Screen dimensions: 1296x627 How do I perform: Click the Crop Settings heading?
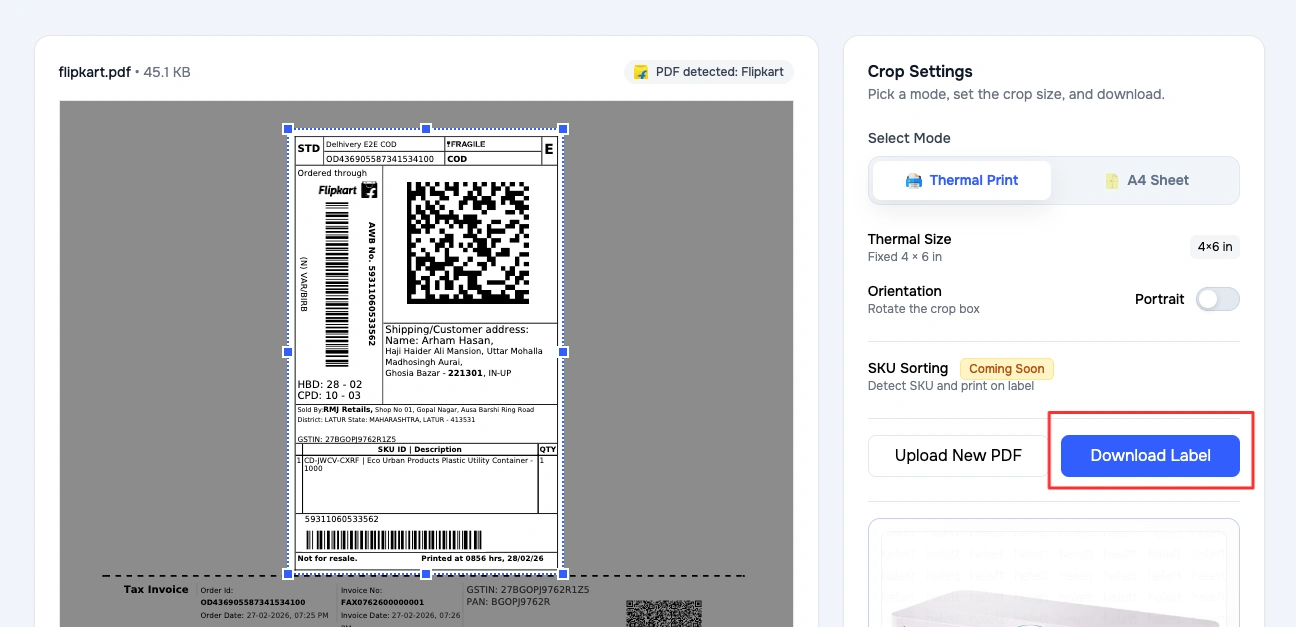920,72
